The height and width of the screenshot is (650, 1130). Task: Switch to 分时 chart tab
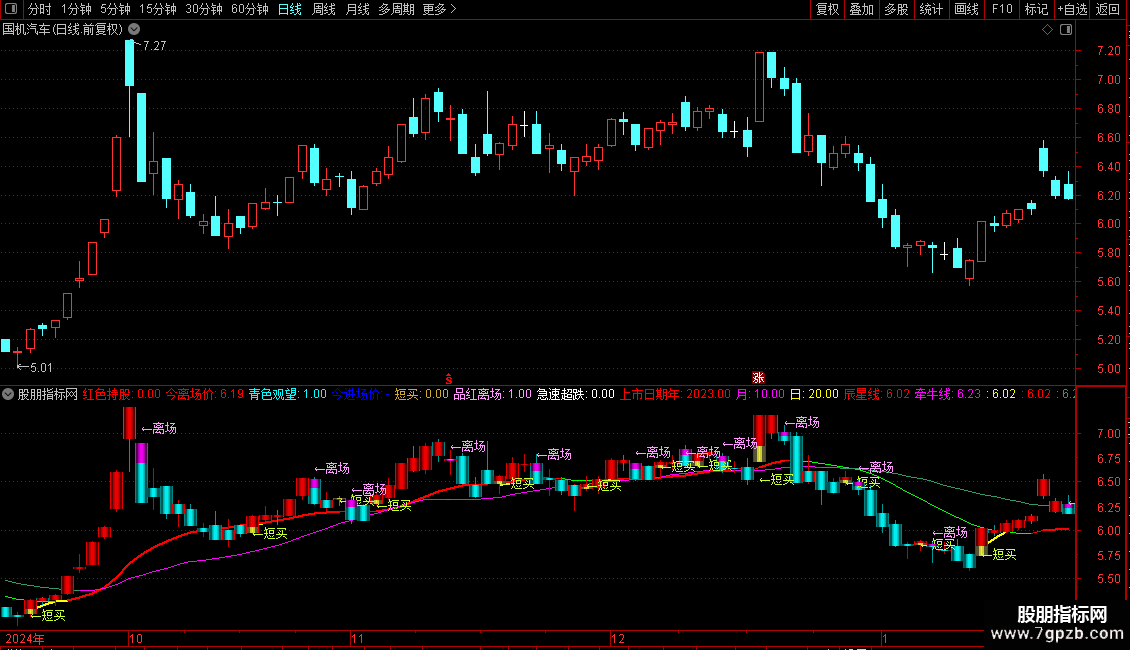[40, 9]
